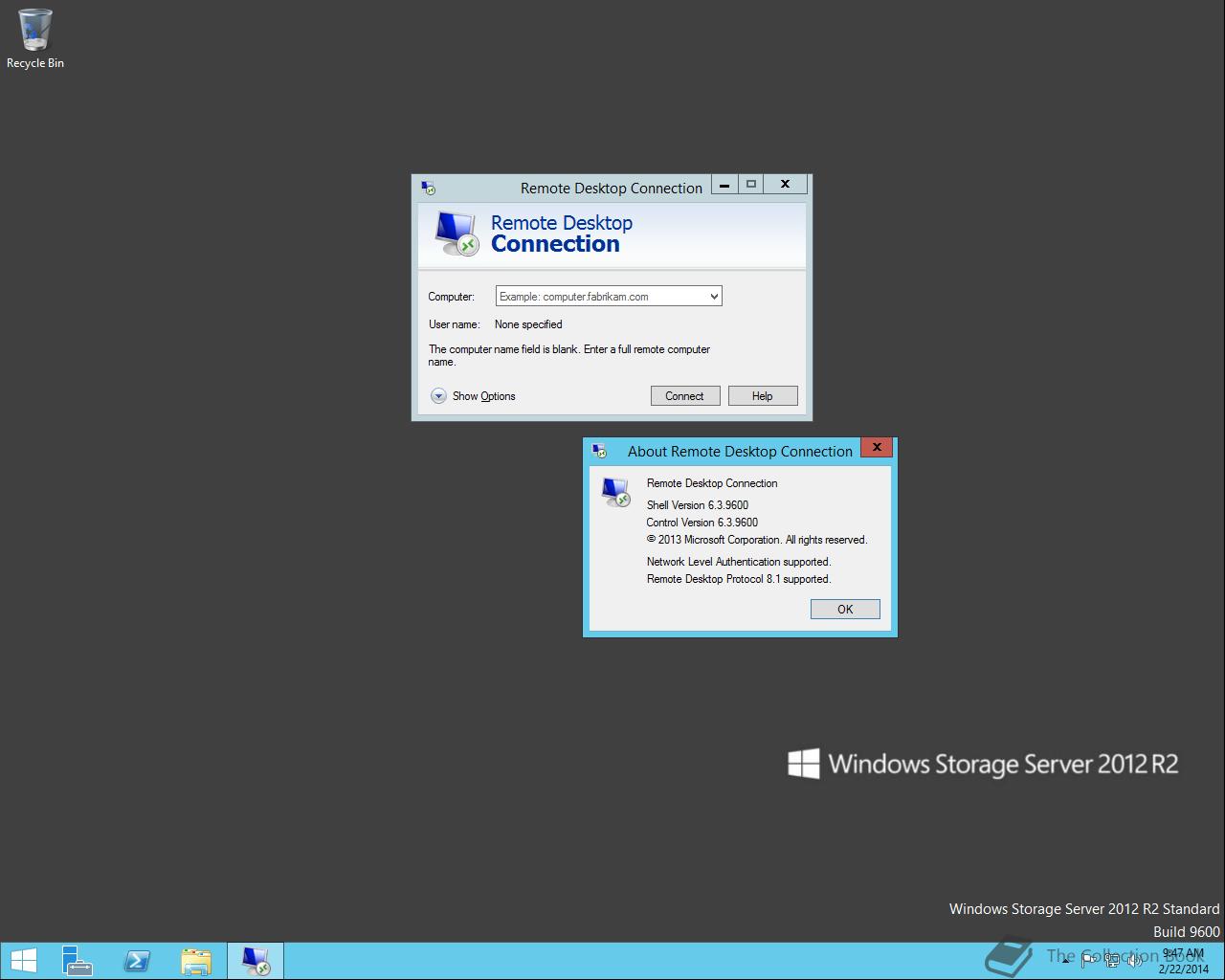This screenshot has height=980, width=1225.
Task: Expand the Computer name dropdown arrow
Action: (x=713, y=297)
